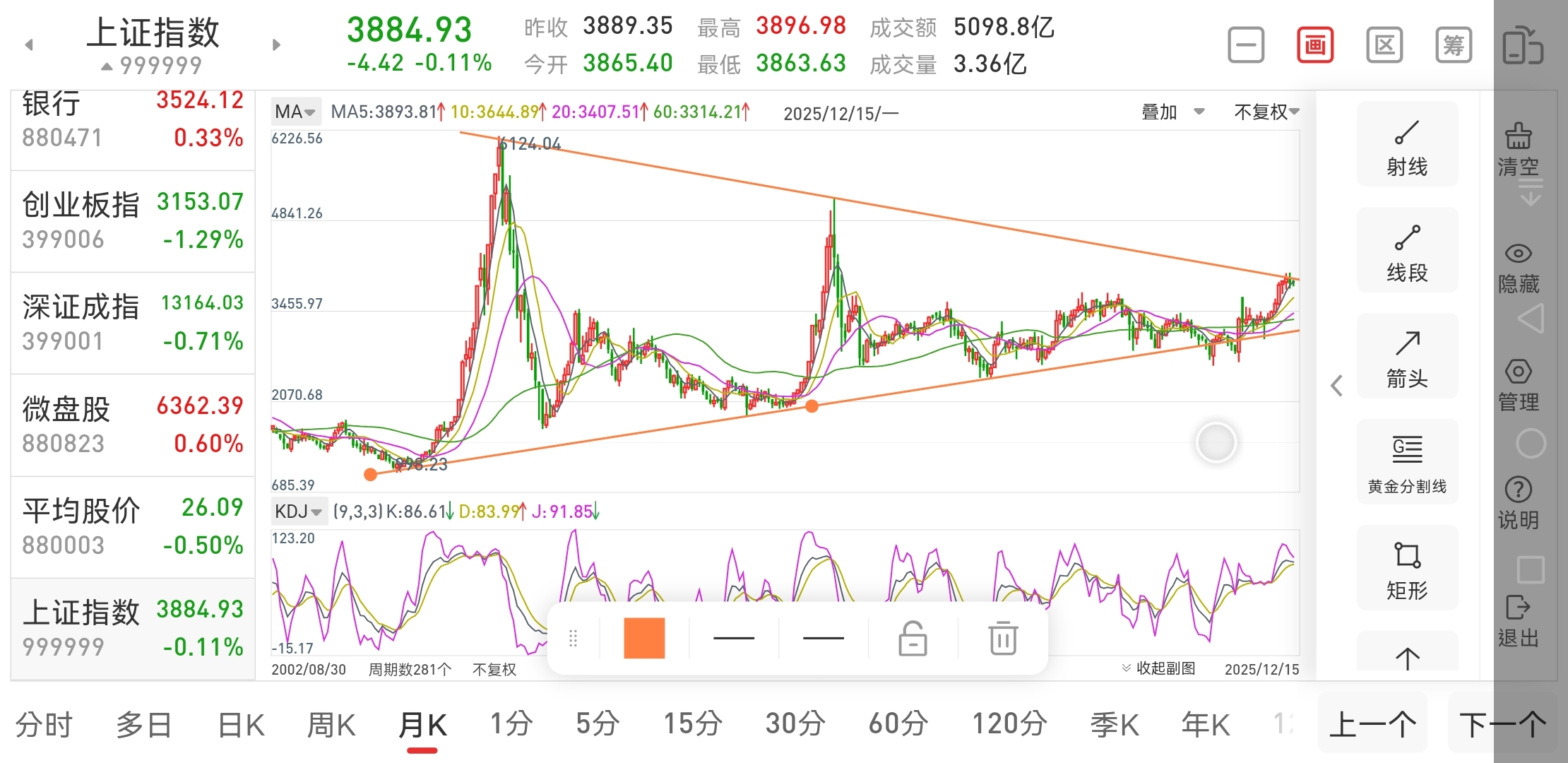The image size is (1568, 763).
Task: Open the MA indicator dropdown
Action: [x=295, y=112]
